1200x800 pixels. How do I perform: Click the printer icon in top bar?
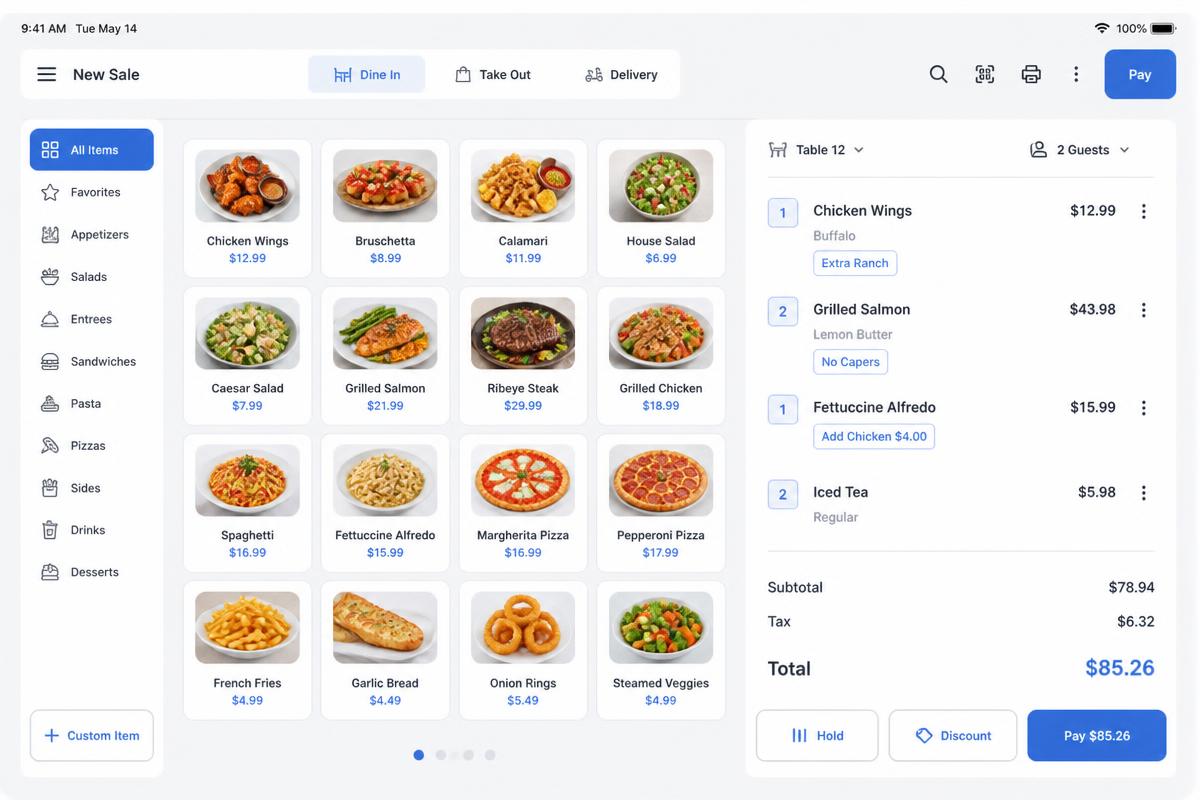pyautogui.click(x=1031, y=74)
